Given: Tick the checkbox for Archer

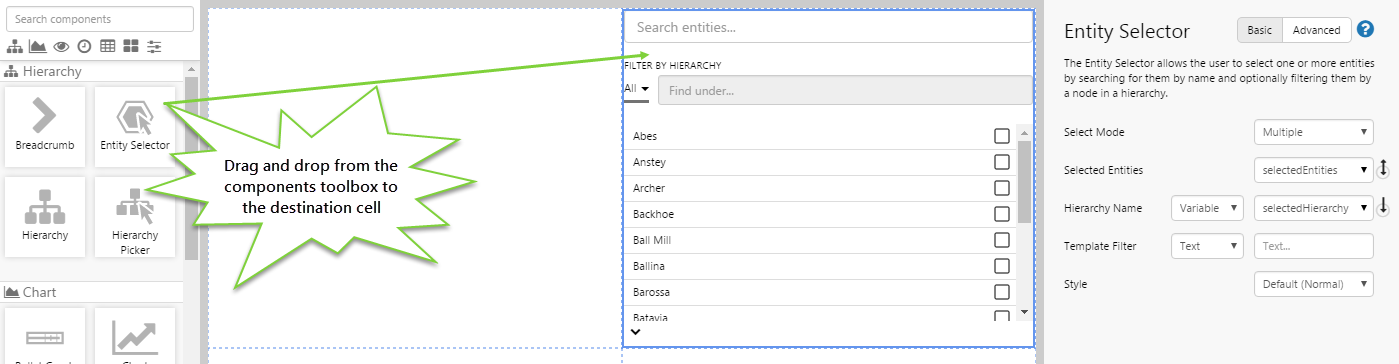Looking at the screenshot, I should (x=1001, y=188).
